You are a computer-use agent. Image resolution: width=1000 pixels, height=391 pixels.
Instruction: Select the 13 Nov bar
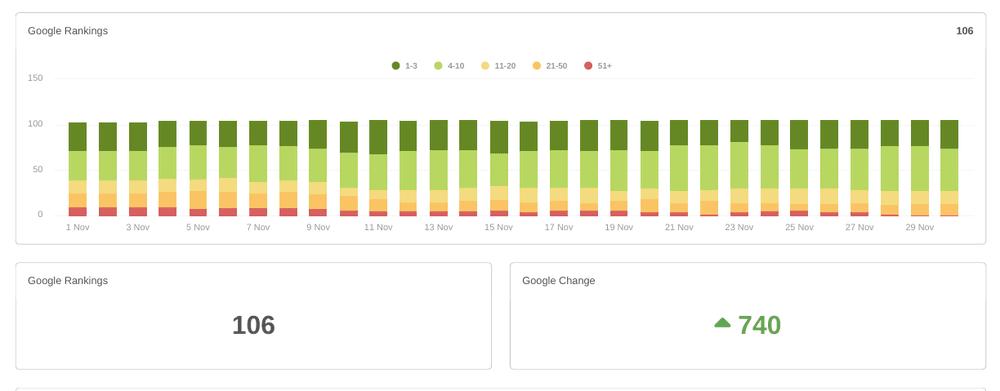click(x=439, y=168)
